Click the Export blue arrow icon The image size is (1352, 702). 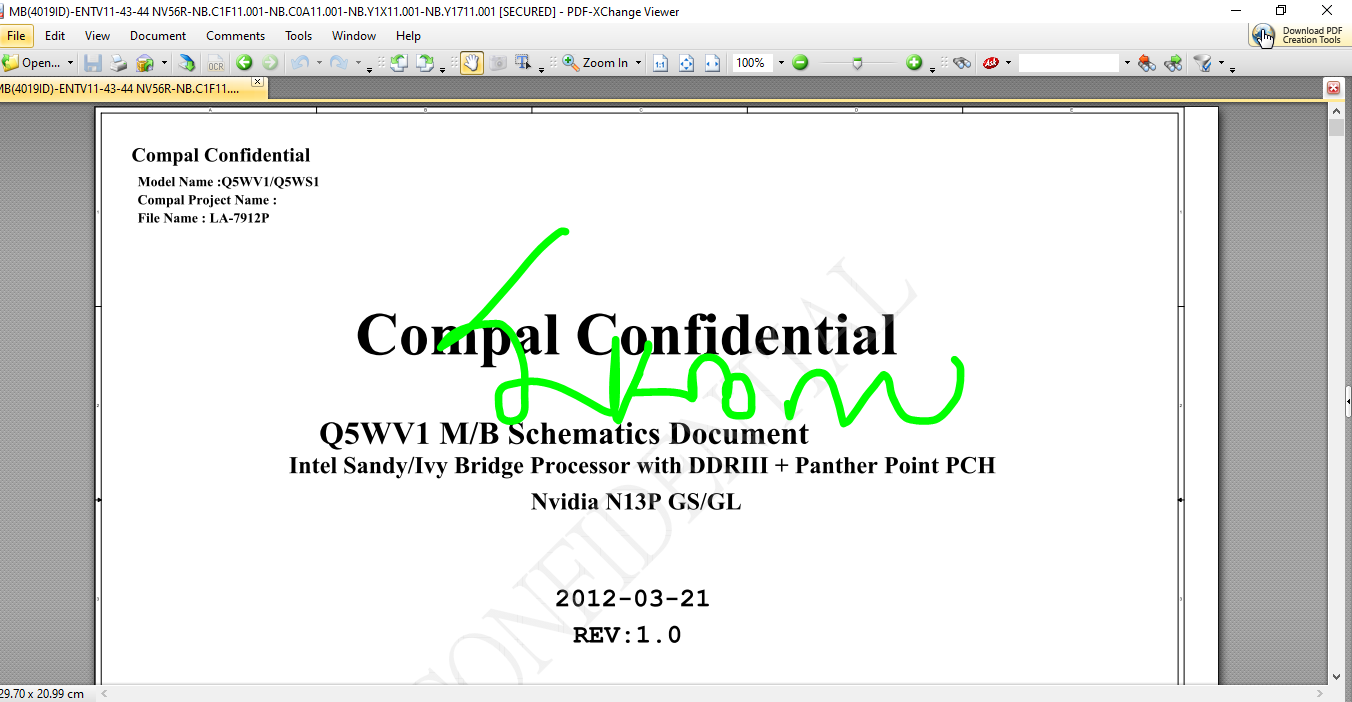(x=187, y=63)
